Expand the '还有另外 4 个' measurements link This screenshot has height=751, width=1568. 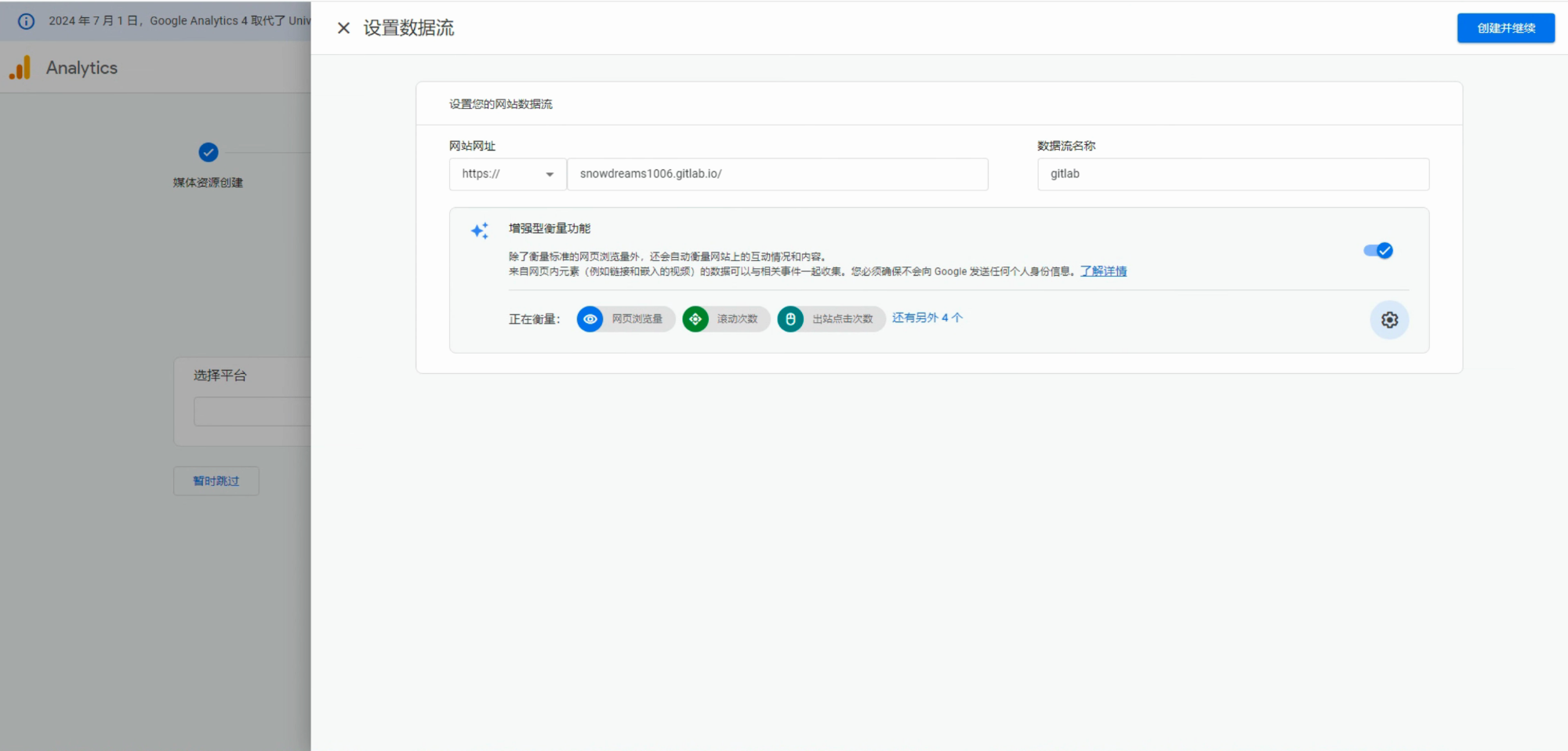click(x=927, y=317)
